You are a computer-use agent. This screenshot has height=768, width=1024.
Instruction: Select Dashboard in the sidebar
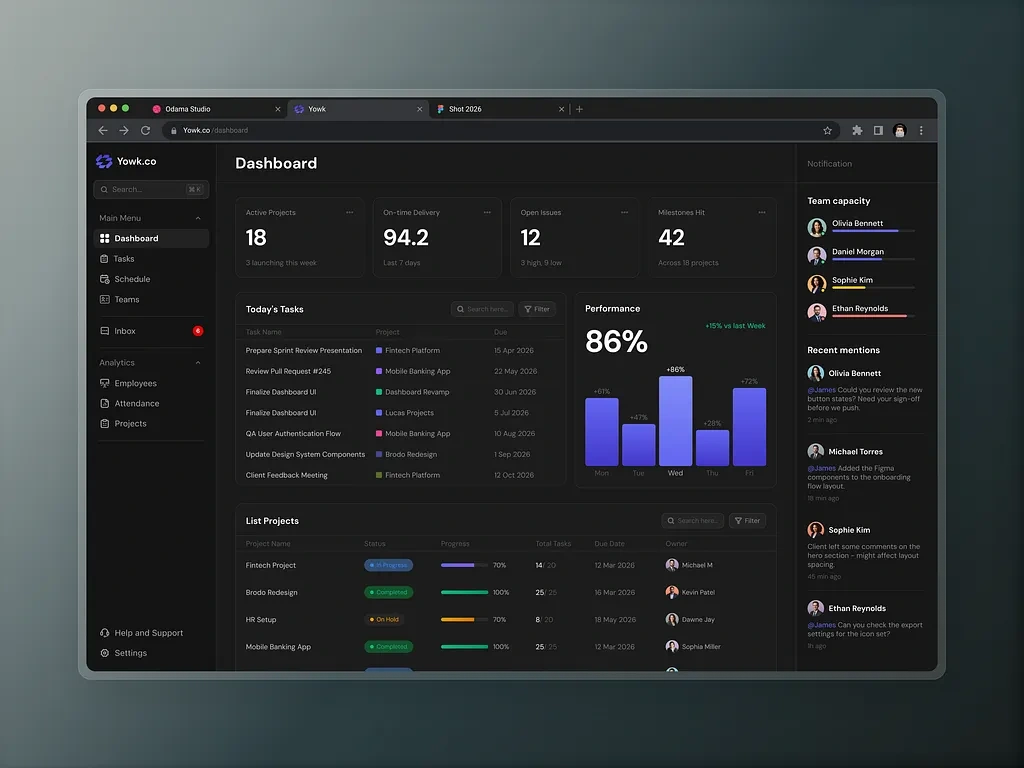(x=152, y=238)
